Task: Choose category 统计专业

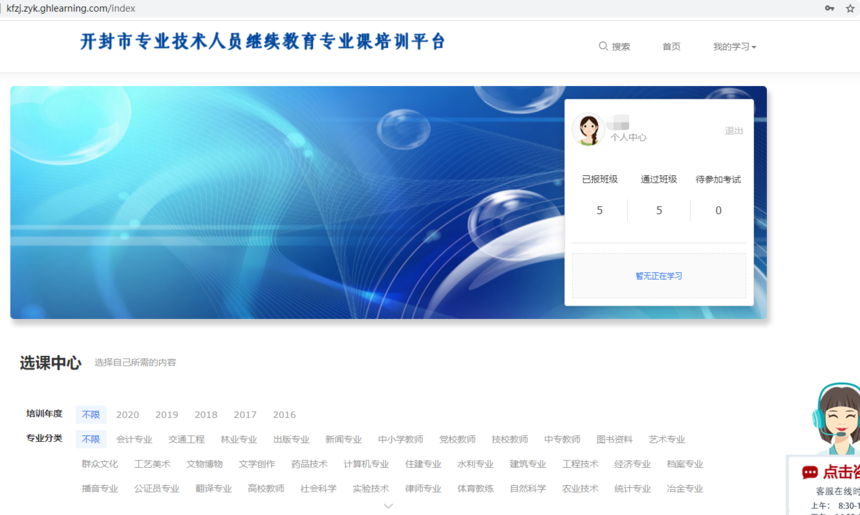Action: 633,489
